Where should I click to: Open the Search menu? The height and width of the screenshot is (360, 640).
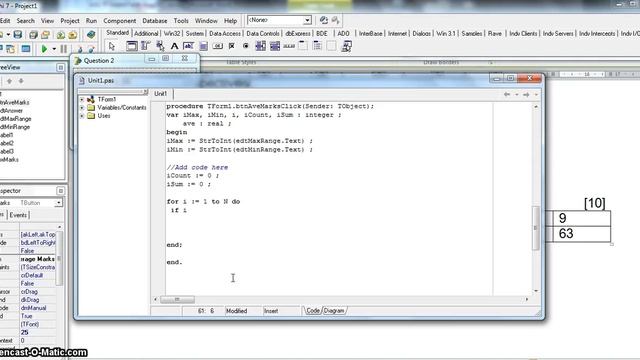pyautogui.click(x=25, y=20)
